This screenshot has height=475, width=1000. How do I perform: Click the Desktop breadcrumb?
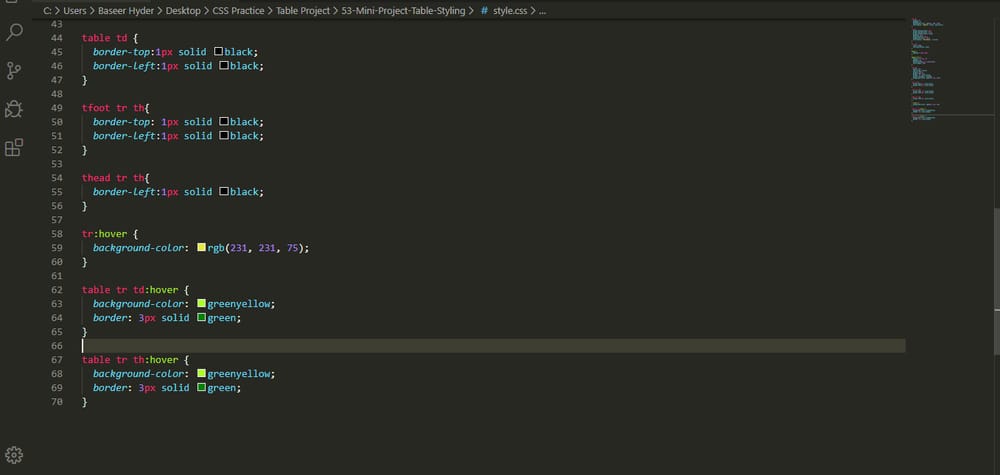point(183,11)
